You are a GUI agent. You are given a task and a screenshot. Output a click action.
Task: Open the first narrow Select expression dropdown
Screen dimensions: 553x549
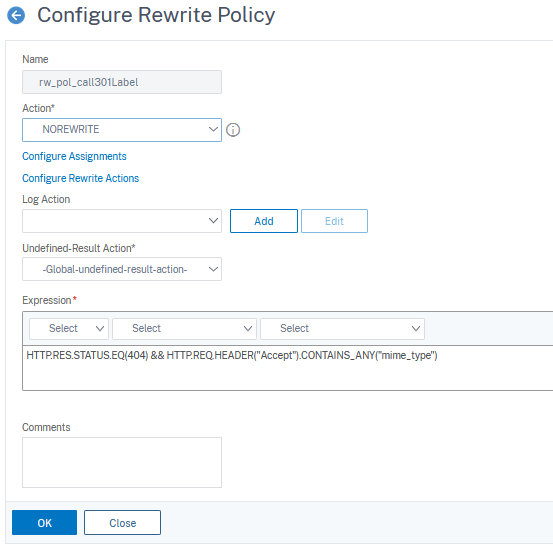click(69, 329)
